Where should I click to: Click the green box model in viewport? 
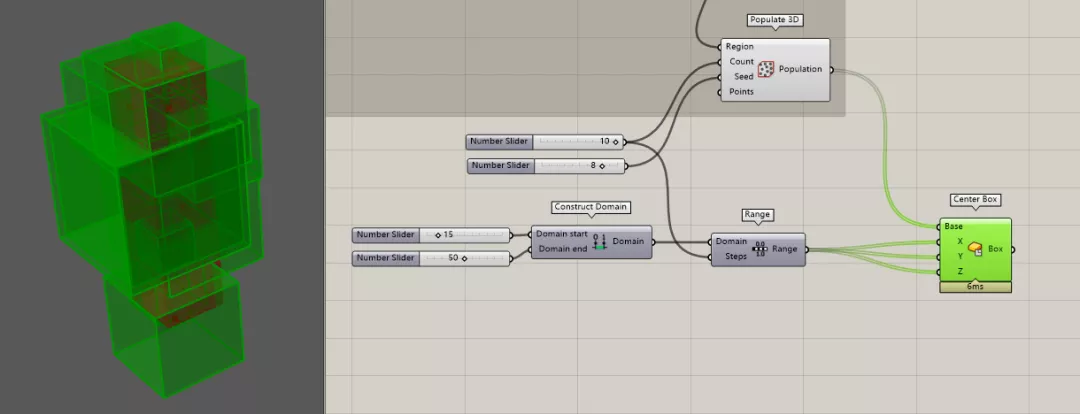coord(150,207)
